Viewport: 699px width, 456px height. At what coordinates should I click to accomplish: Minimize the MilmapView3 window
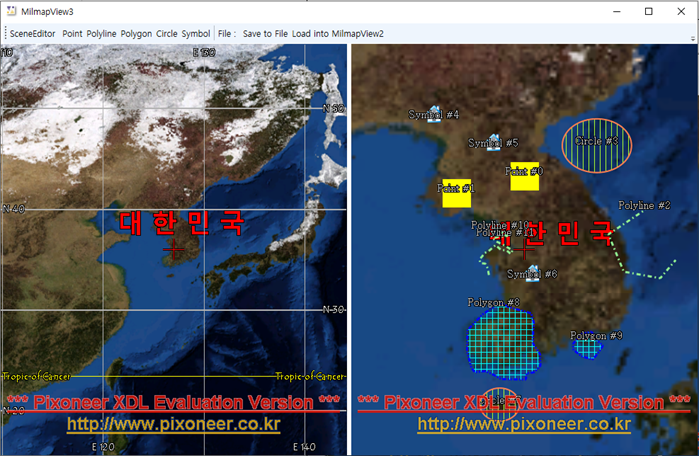click(617, 12)
